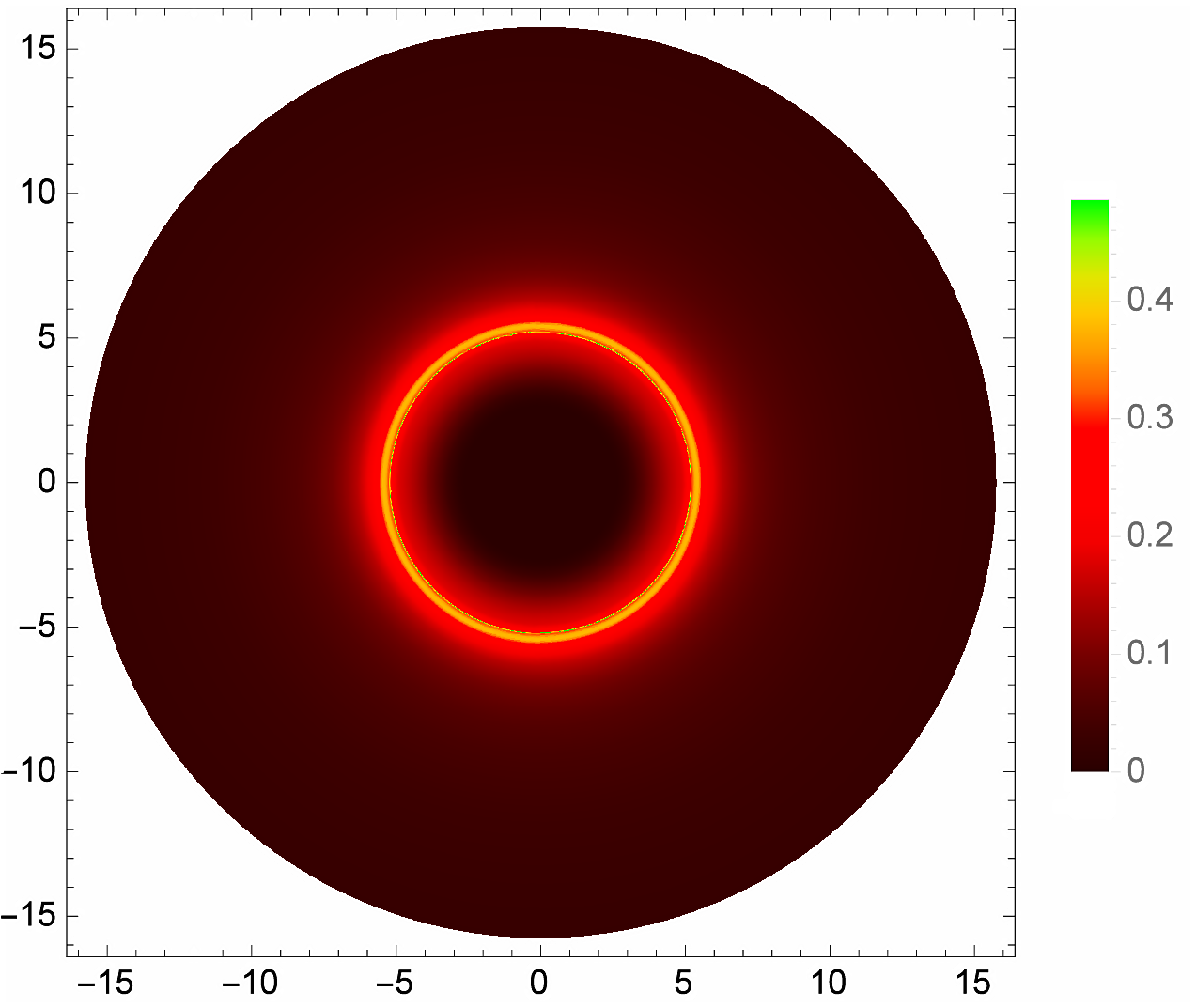Click the horizontal axis tick label −5
Viewport: 1196px width, 1008px height.
tap(395, 984)
